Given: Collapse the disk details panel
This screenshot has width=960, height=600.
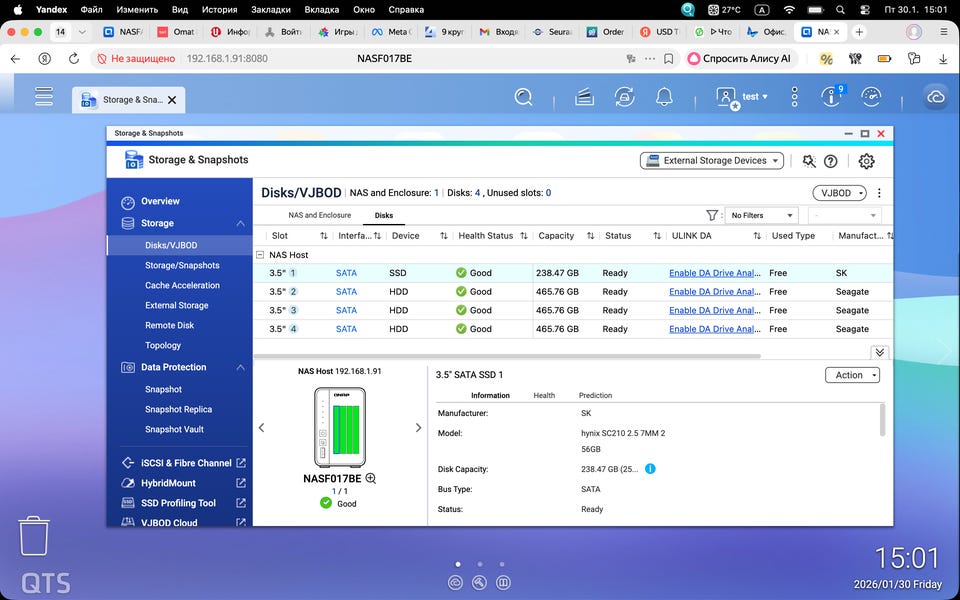Looking at the screenshot, I should click(879, 352).
